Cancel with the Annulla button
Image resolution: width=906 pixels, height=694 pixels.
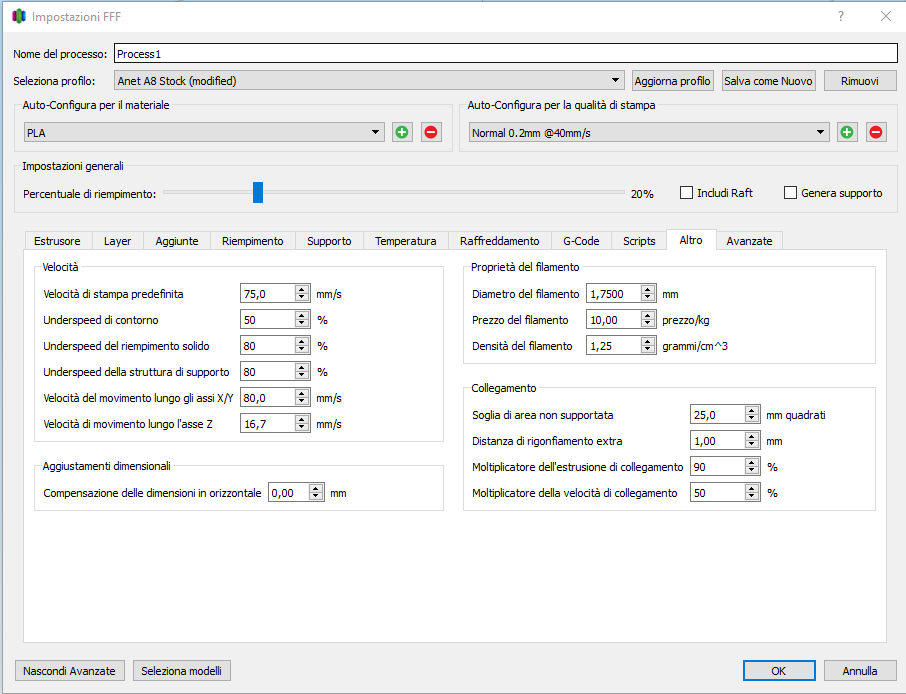pos(860,671)
